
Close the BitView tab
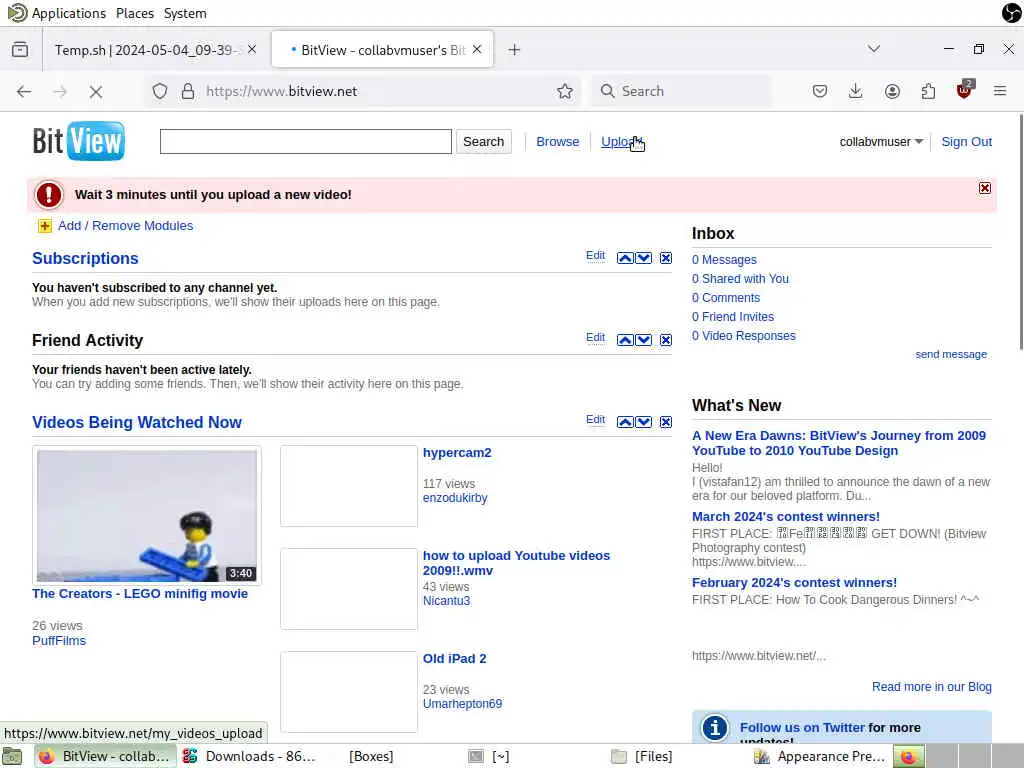coord(477,50)
